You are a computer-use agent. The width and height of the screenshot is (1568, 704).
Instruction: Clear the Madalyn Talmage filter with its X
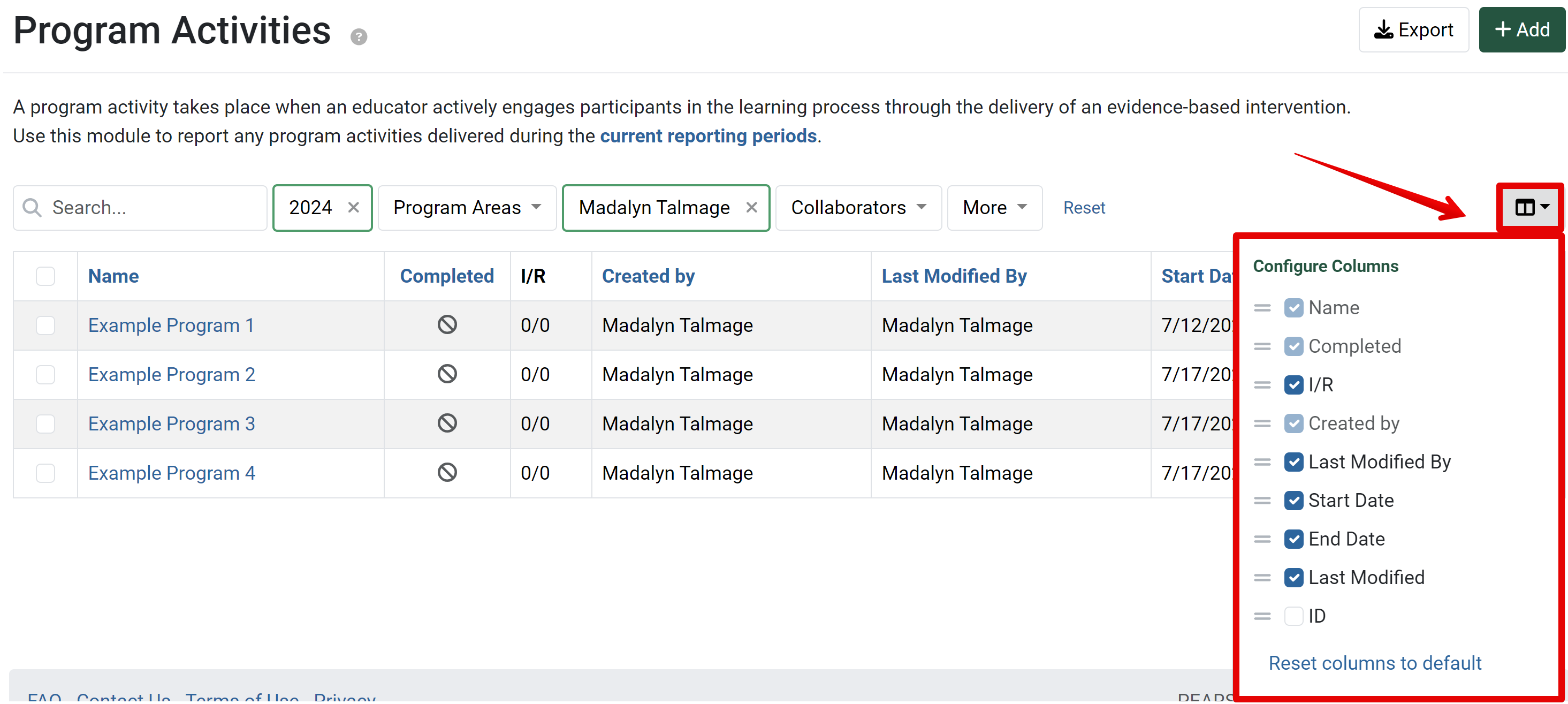751,208
